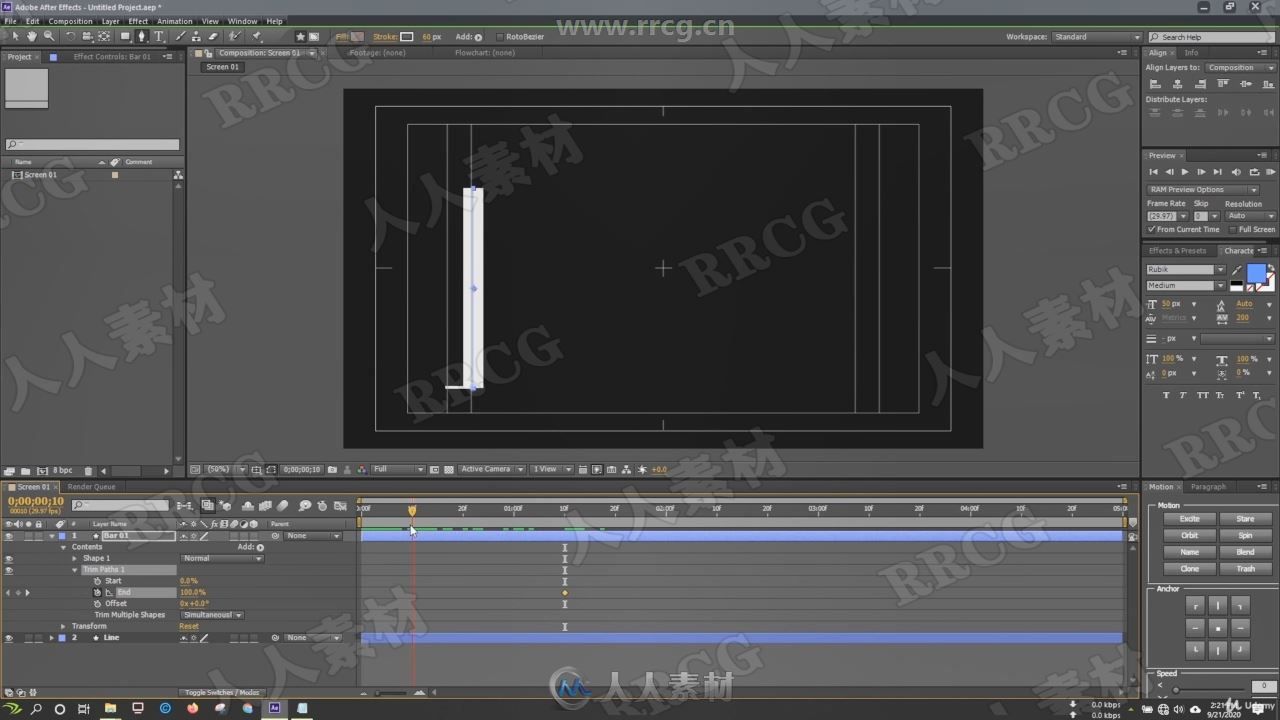Hide the Line layer eye
This screenshot has width=1280, height=720.
pyautogui.click(x=9, y=638)
